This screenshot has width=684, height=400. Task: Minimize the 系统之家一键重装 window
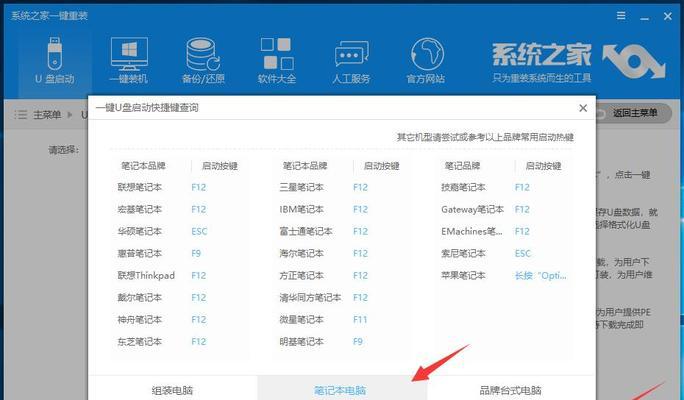[x=645, y=17]
